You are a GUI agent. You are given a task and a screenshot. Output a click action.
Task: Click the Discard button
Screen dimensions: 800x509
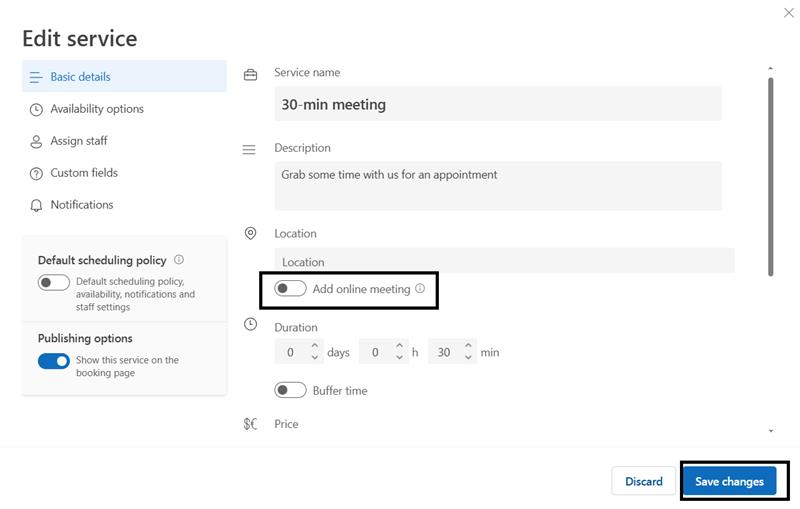[x=644, y=481]
